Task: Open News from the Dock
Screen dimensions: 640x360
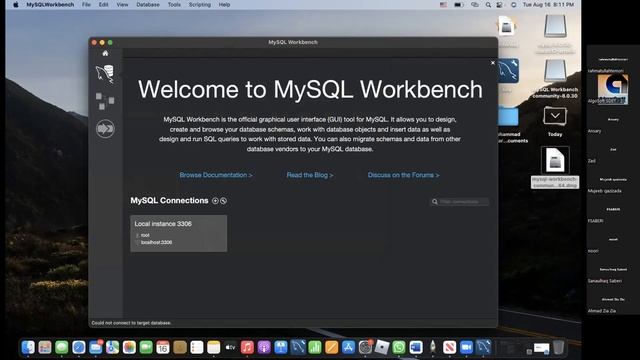Action: click(x=449, y=347)
